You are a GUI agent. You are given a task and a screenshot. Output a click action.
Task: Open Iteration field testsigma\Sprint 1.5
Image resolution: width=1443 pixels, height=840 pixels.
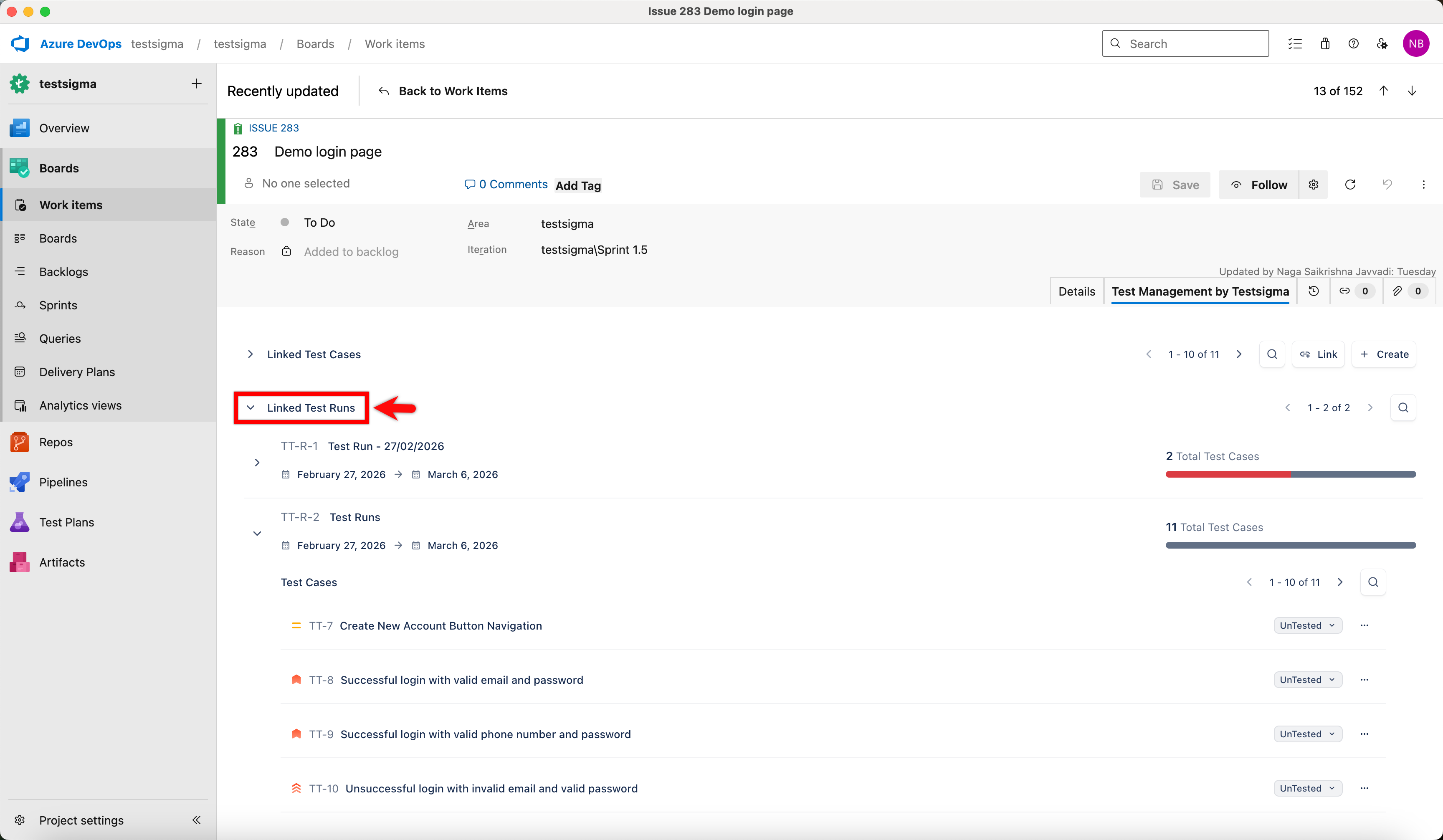595,250
